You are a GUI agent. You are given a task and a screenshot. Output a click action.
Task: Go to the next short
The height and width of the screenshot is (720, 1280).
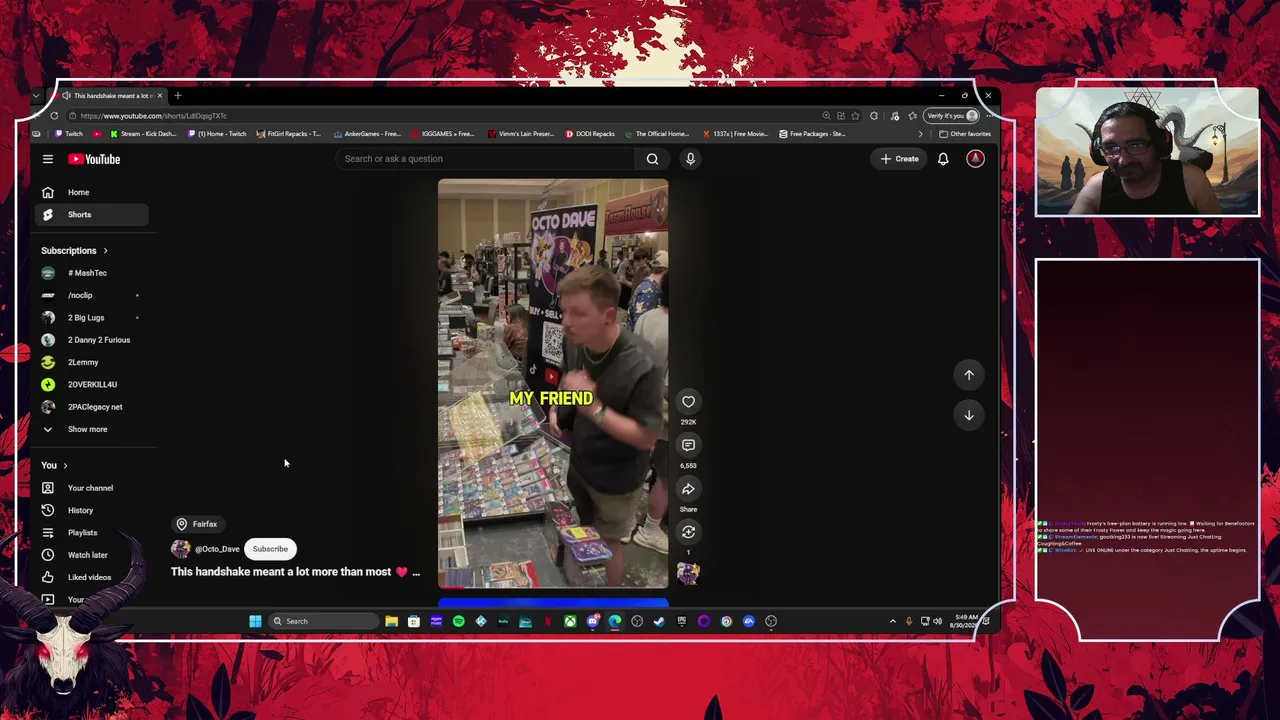coord(968,415)
